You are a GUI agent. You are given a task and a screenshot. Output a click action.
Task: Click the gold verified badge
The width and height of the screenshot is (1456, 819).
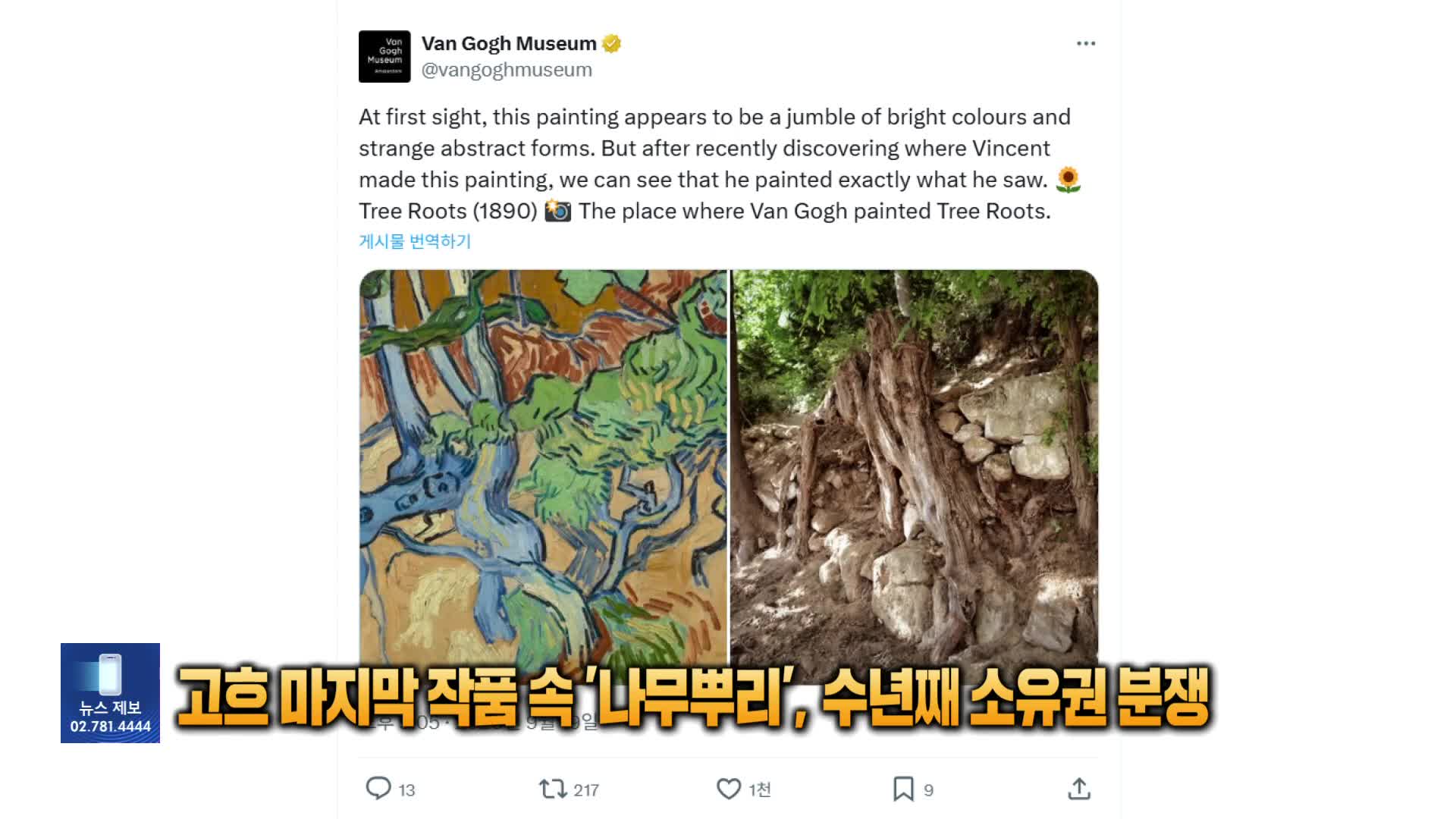[x=611, y=44]
